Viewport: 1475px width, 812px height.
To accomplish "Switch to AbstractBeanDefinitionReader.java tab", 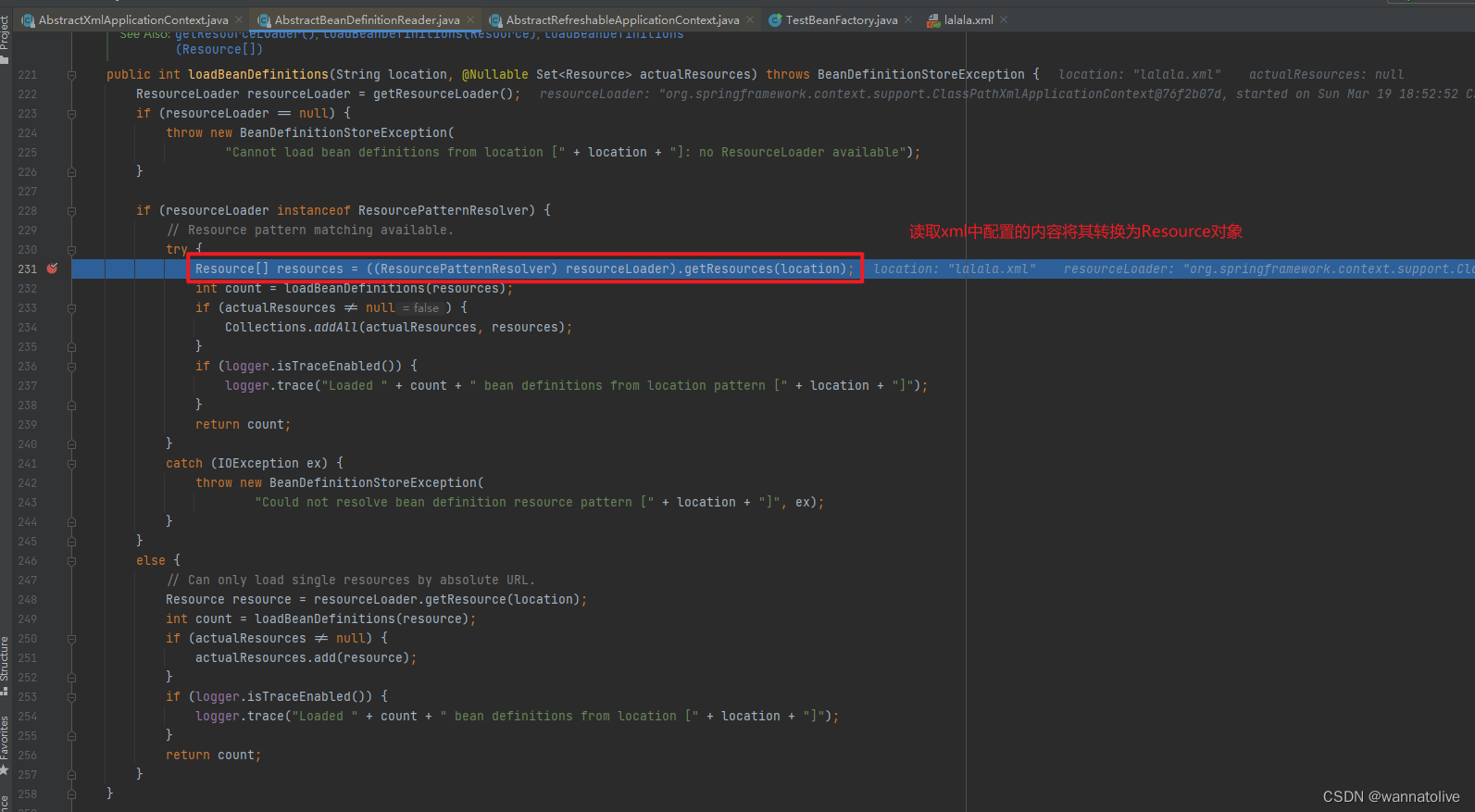I will pos(367,19).
